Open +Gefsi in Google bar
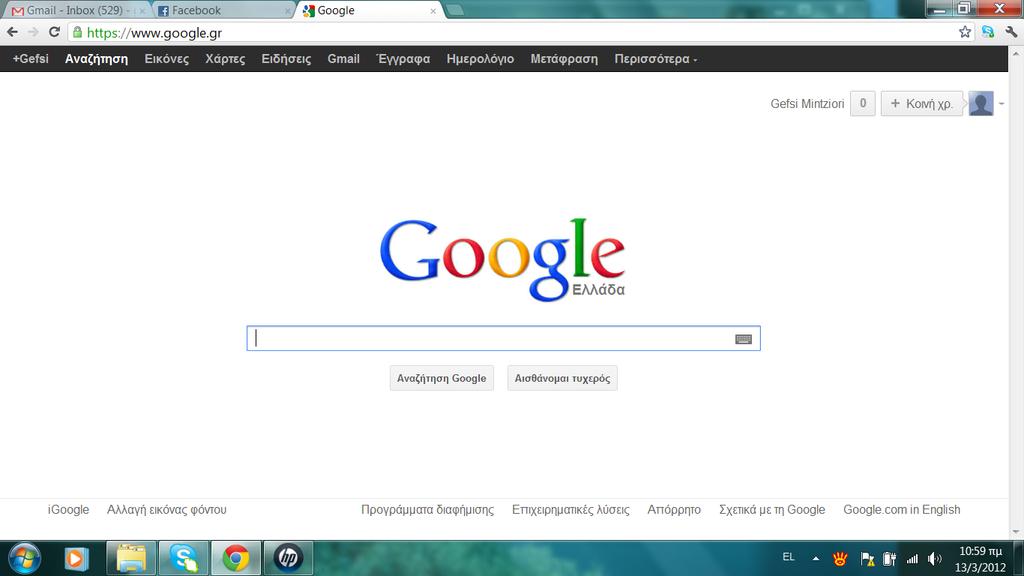The image size is (1024, 576). pyautogui.click(x=31, y=59)
